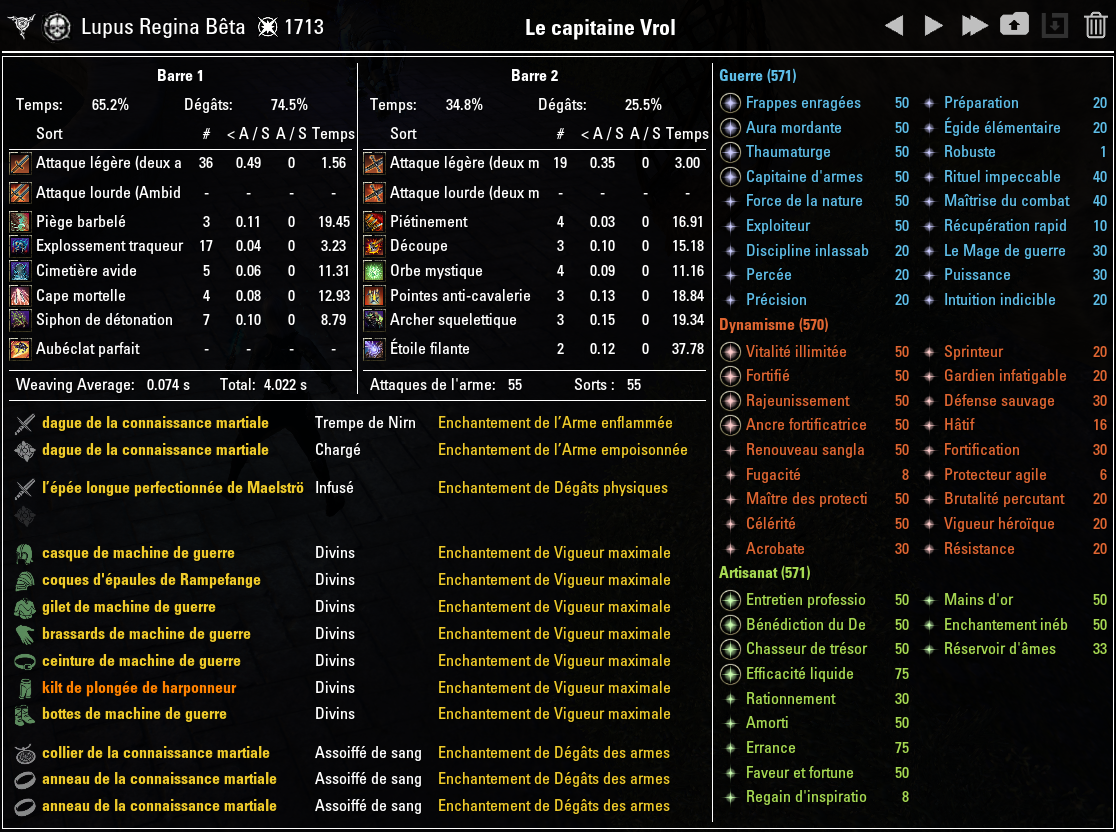Image resolution: width=1116 pixels, height=832 pixels.
Task: Click the Cape mortelle skill icon
Action: [20, 295]
